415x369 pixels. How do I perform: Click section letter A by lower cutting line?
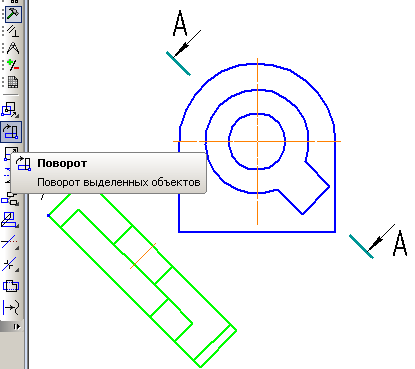(400, 243)
